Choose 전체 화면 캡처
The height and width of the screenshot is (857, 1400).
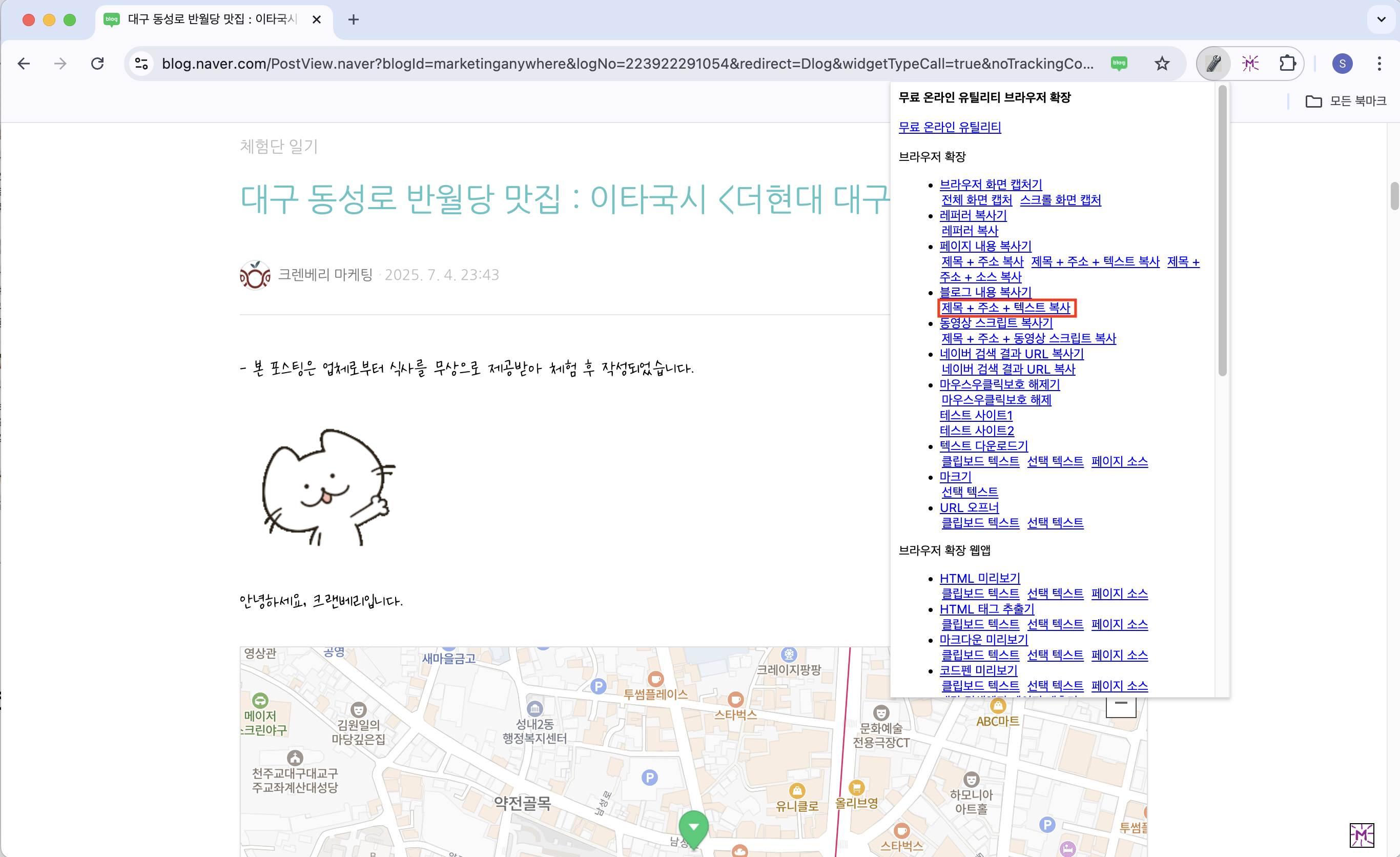(976, 200)
